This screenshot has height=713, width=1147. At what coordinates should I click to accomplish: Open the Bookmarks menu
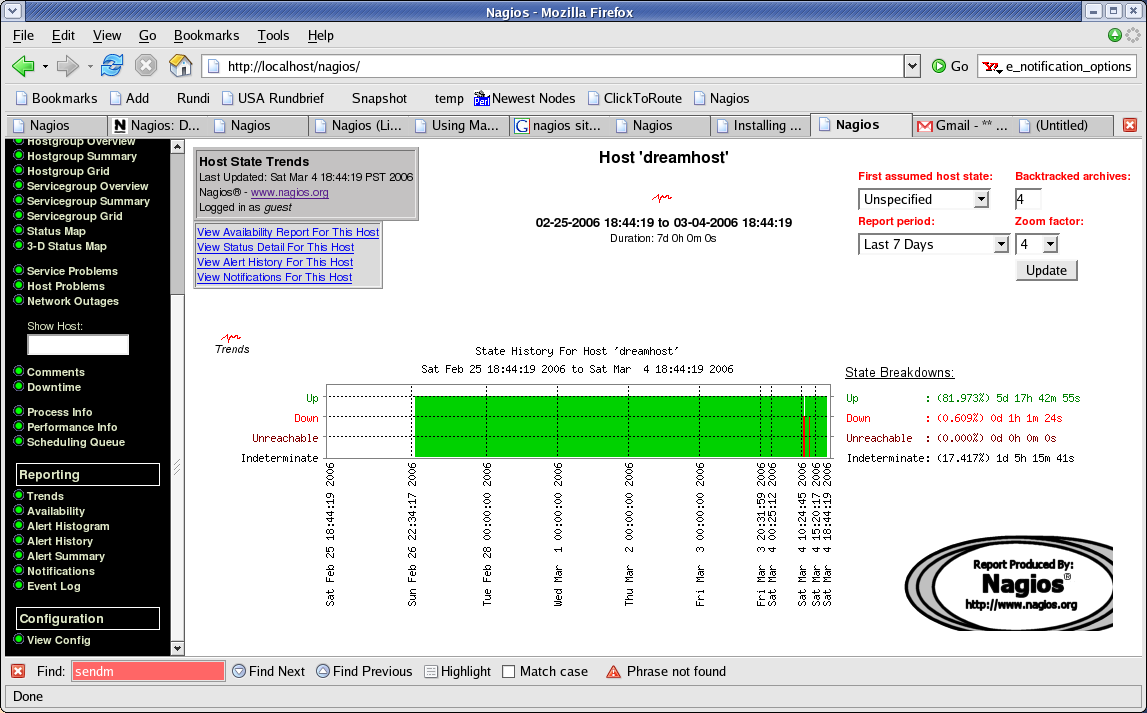coord(206,35)
